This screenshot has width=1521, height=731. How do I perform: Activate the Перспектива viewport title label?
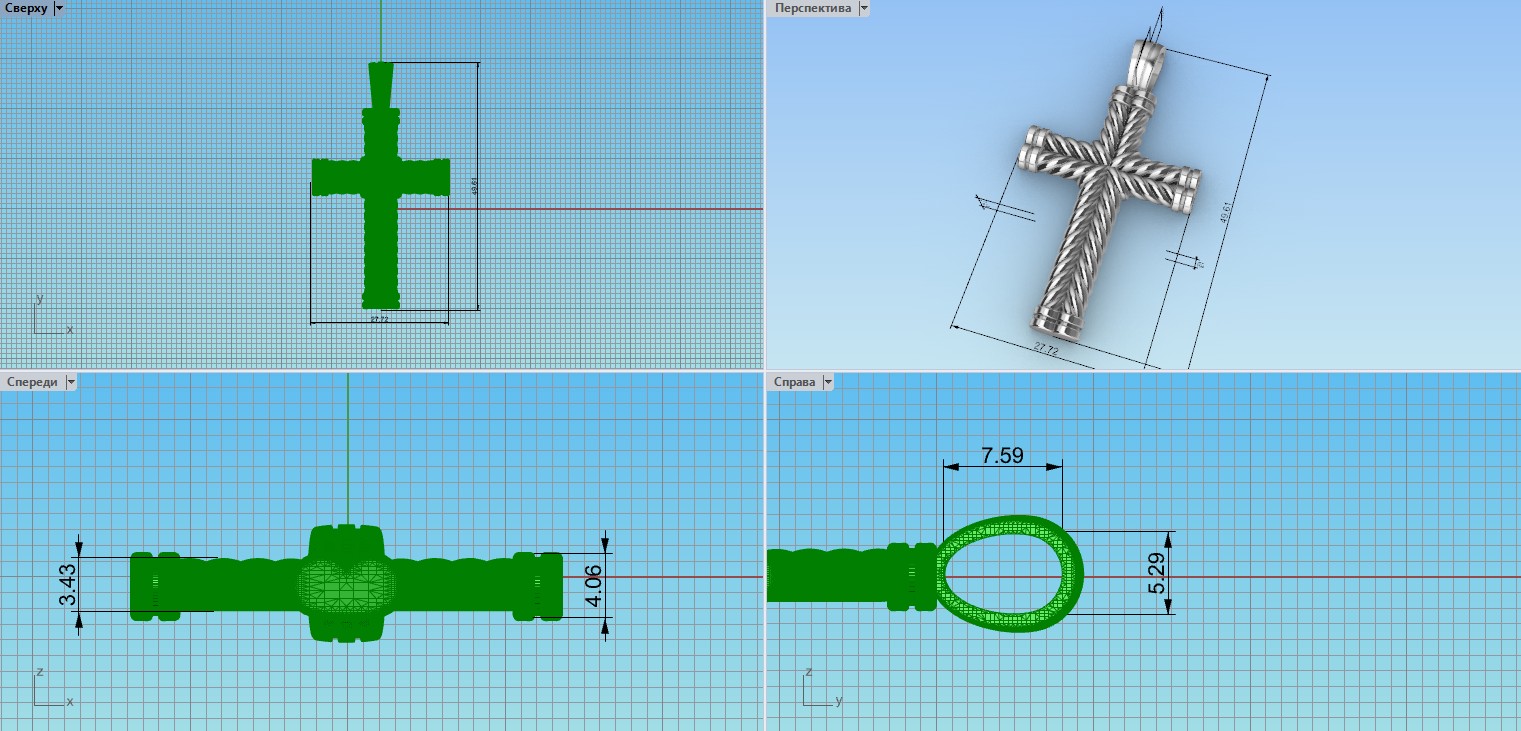pyautogui.click(x=813, y=8)
